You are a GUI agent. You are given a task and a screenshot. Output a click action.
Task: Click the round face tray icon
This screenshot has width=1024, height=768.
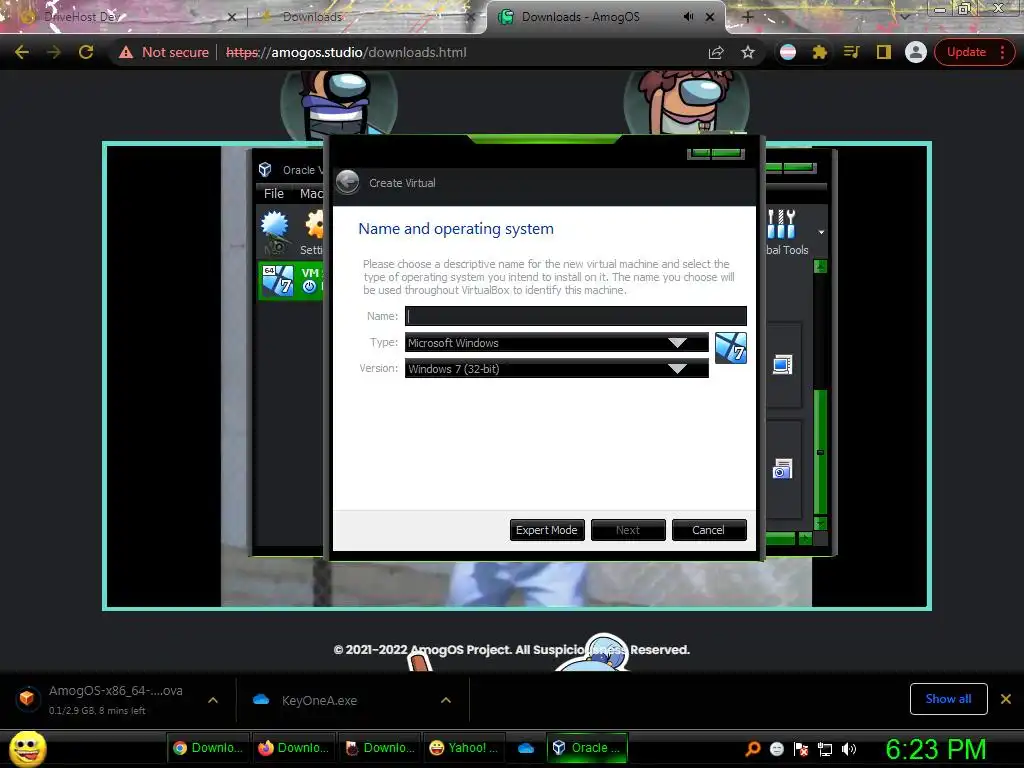(776, 749)
